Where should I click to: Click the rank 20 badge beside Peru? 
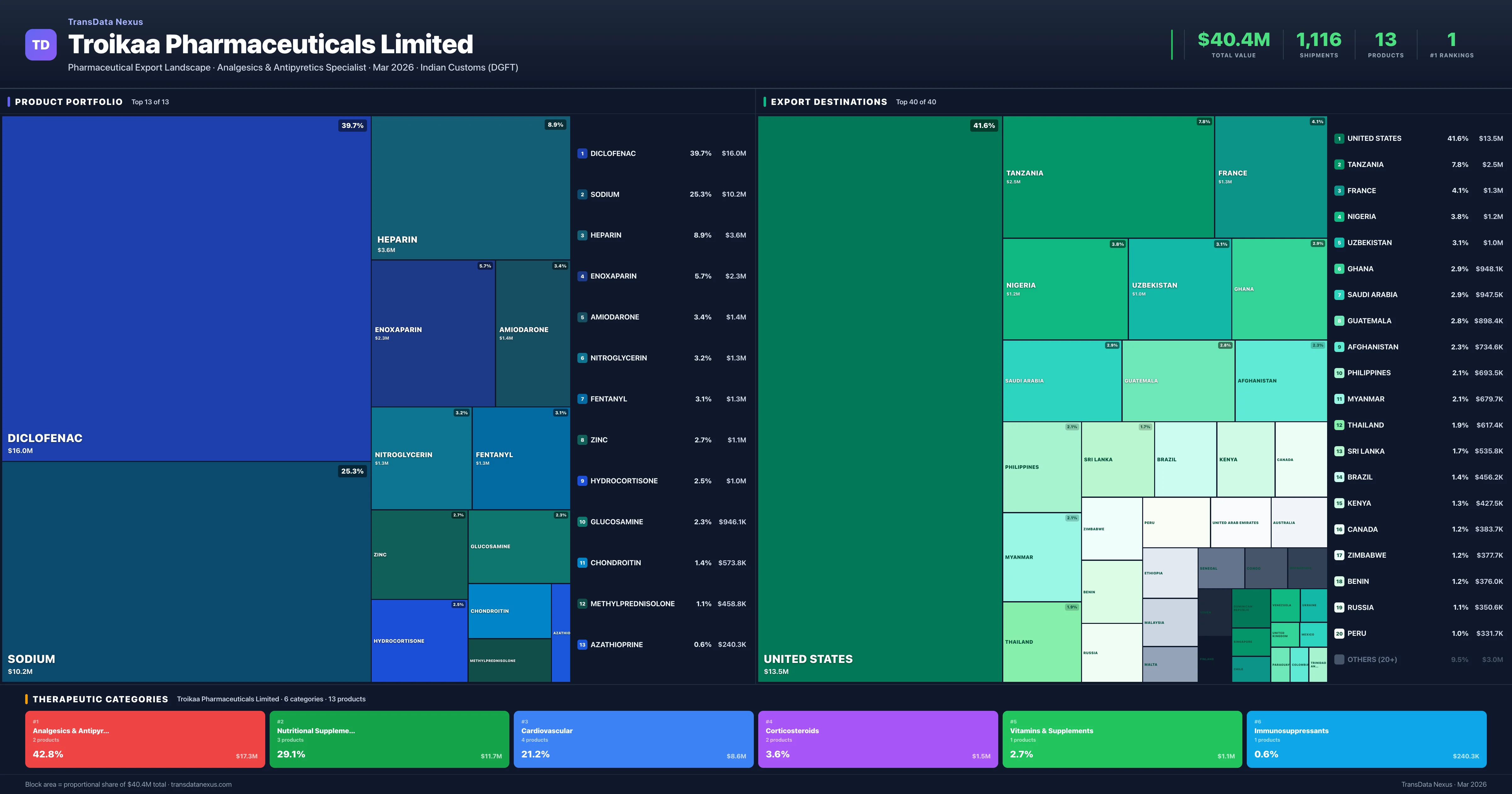click(1339, 633)
